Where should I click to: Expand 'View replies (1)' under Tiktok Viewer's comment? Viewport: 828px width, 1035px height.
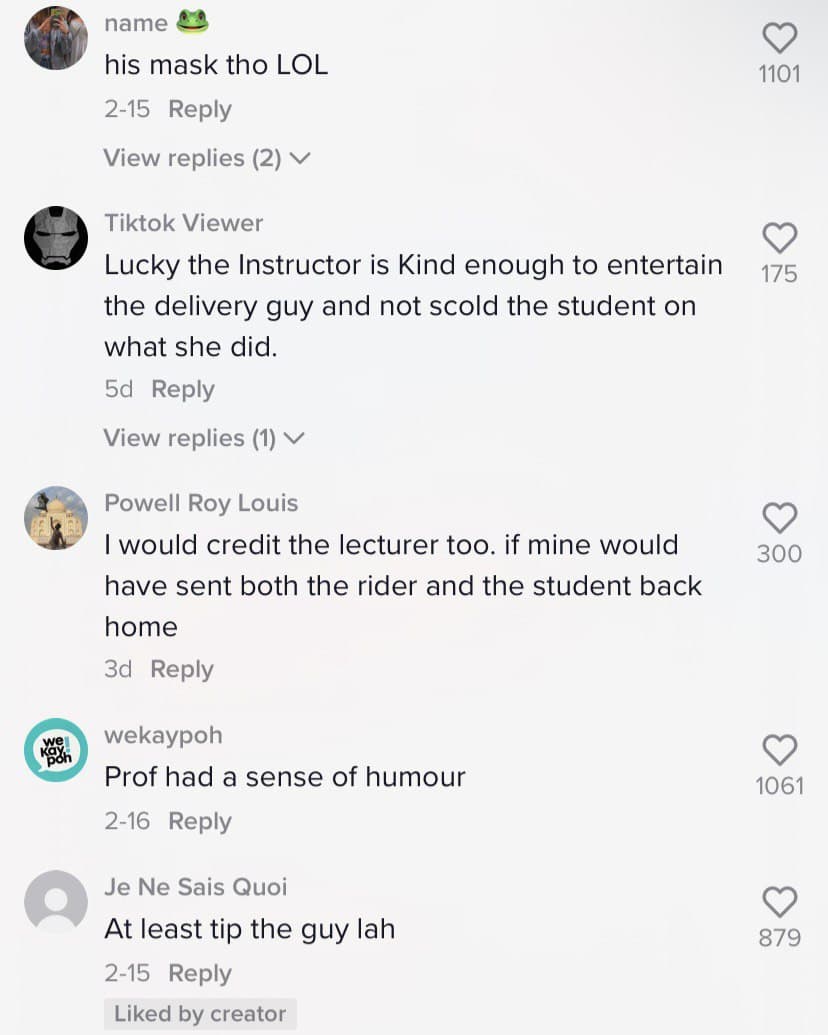[204, 438]
